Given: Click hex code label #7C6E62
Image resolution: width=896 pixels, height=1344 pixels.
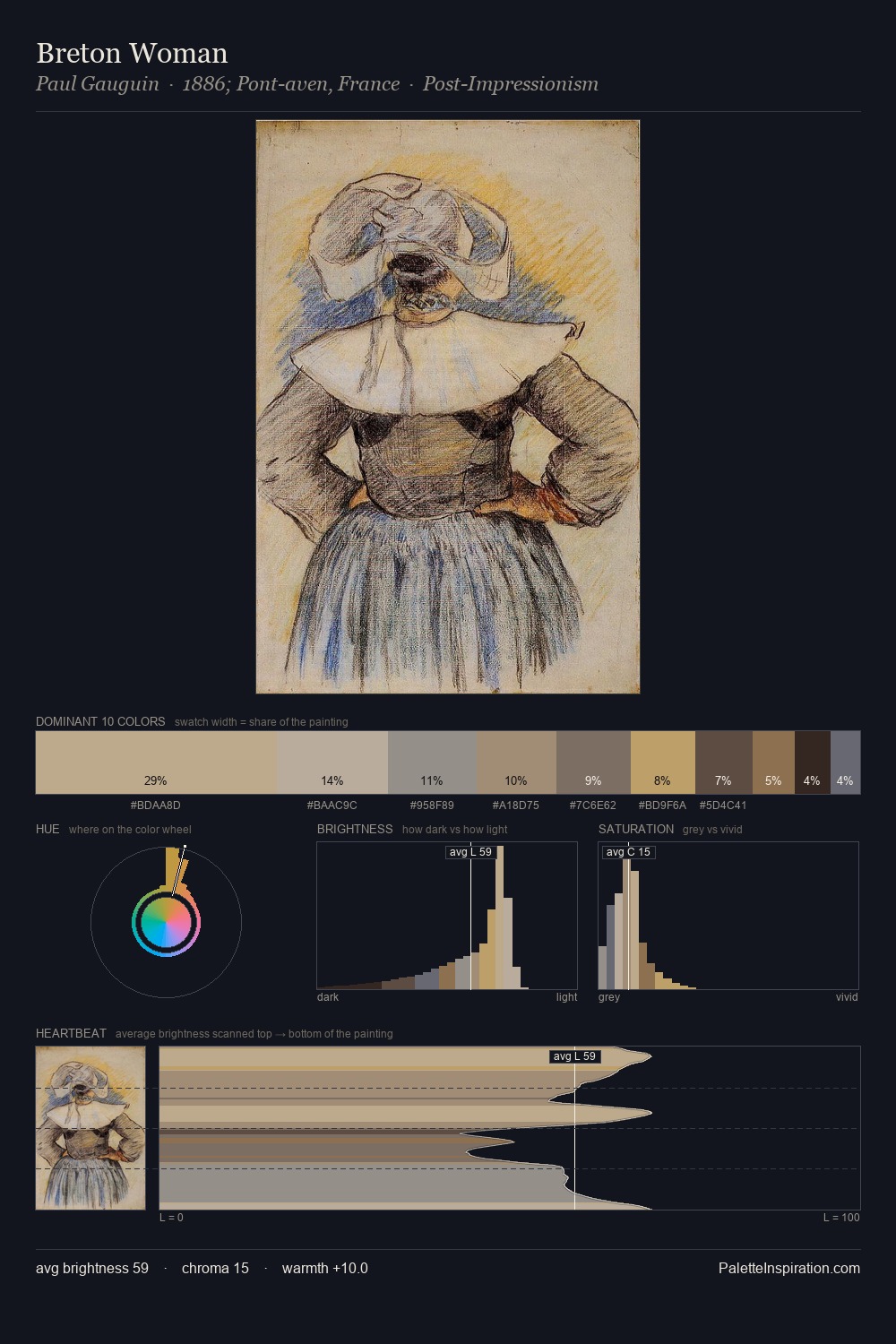Looking at the screenshot, I should click(x=593, y=805).
